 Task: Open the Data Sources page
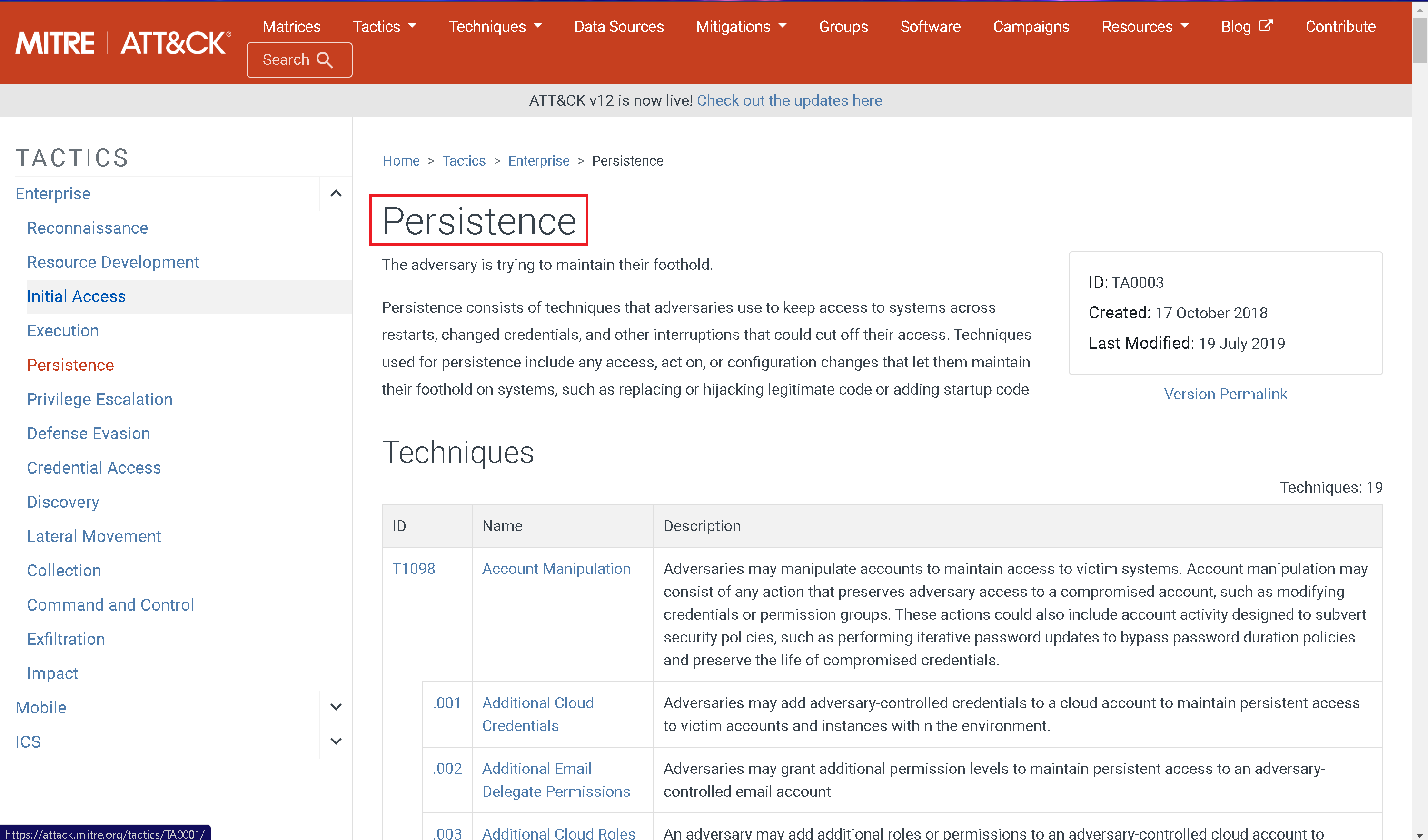618,27
